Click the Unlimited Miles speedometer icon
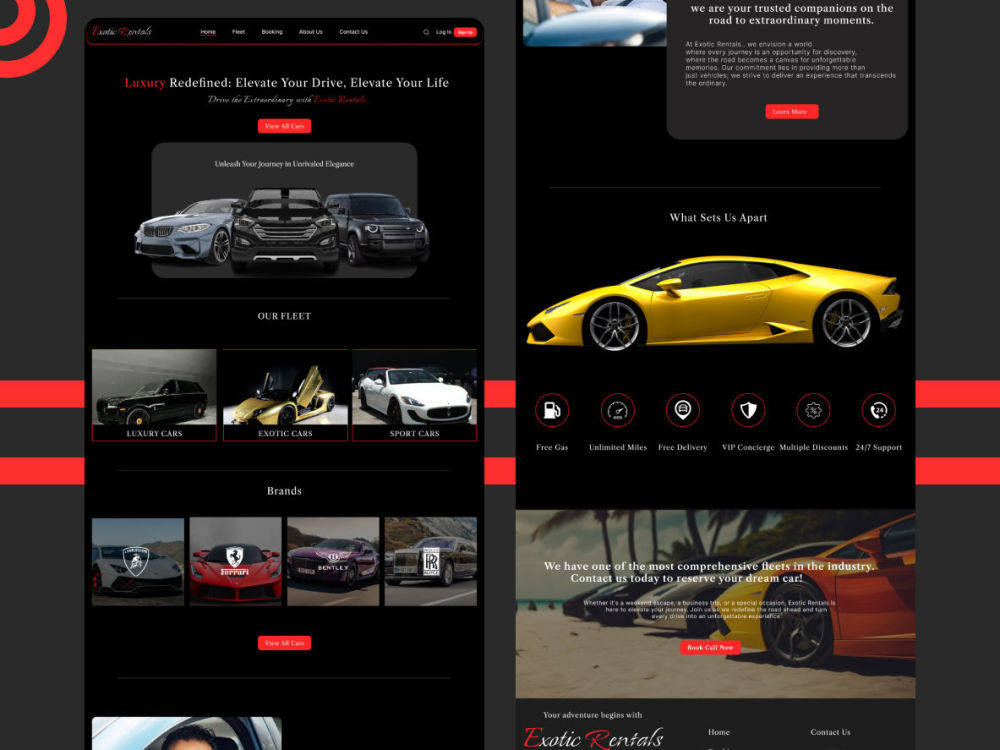Viewport: 1000px width, 750px height. point(617,410)
